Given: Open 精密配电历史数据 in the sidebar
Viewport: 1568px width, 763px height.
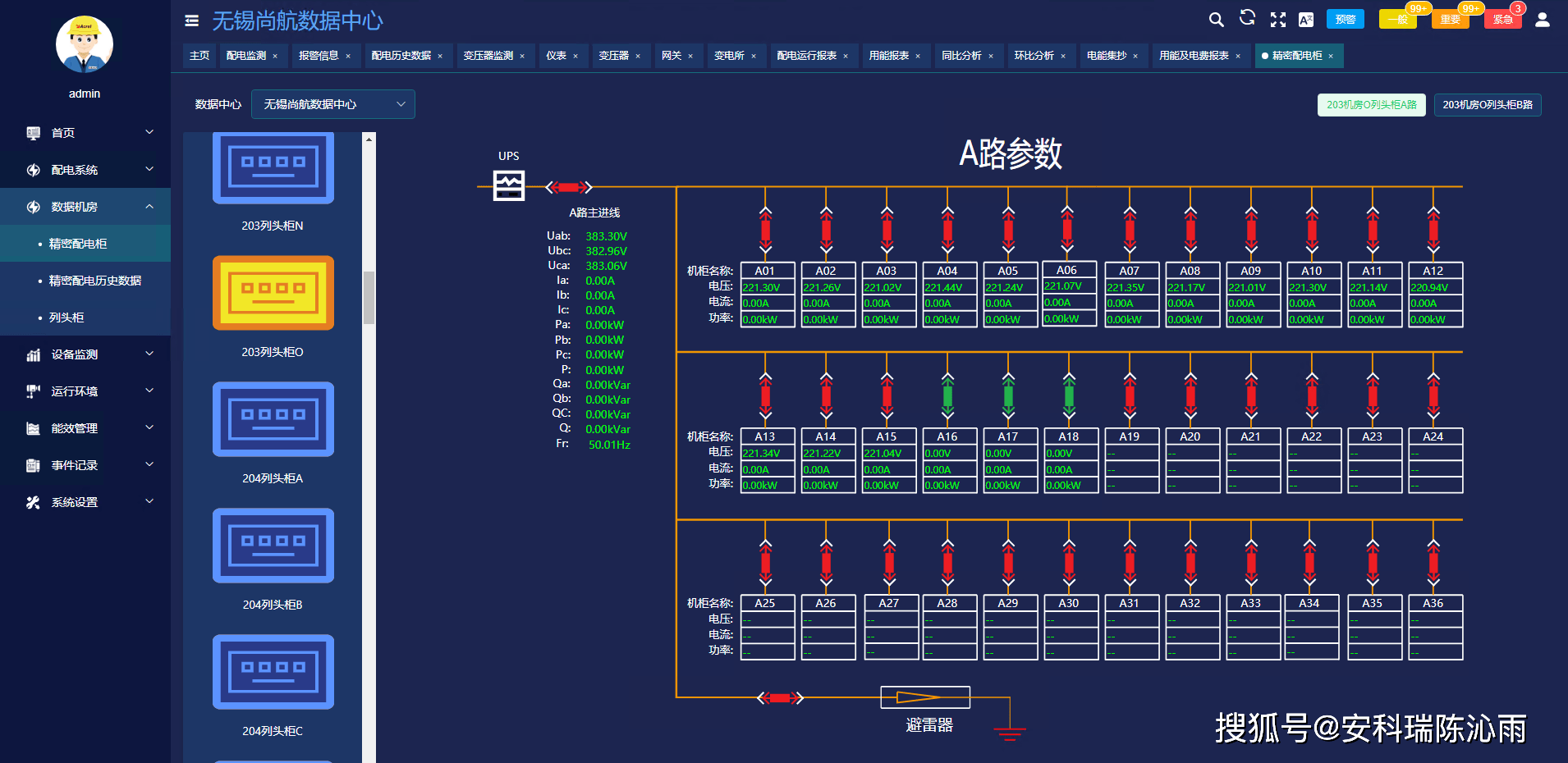Looking at the screenshot, I should coord(94,281).
